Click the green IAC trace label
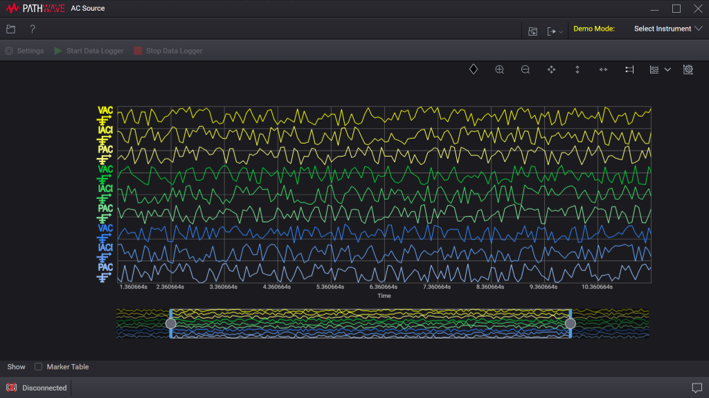Viewport: 709px width, 398px height. (x=105, y=189)
